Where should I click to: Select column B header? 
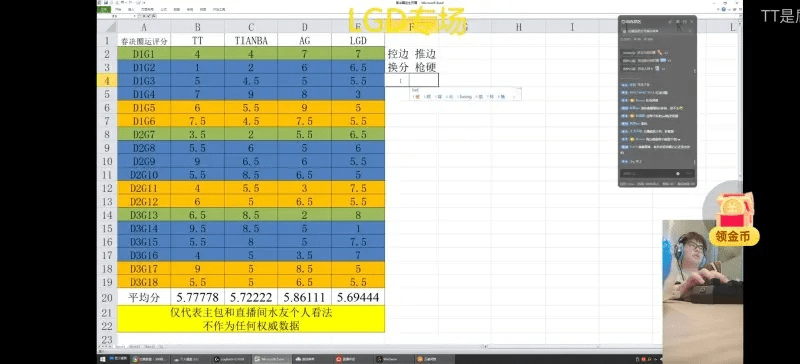pyautogui.click(x=197, y=27)
